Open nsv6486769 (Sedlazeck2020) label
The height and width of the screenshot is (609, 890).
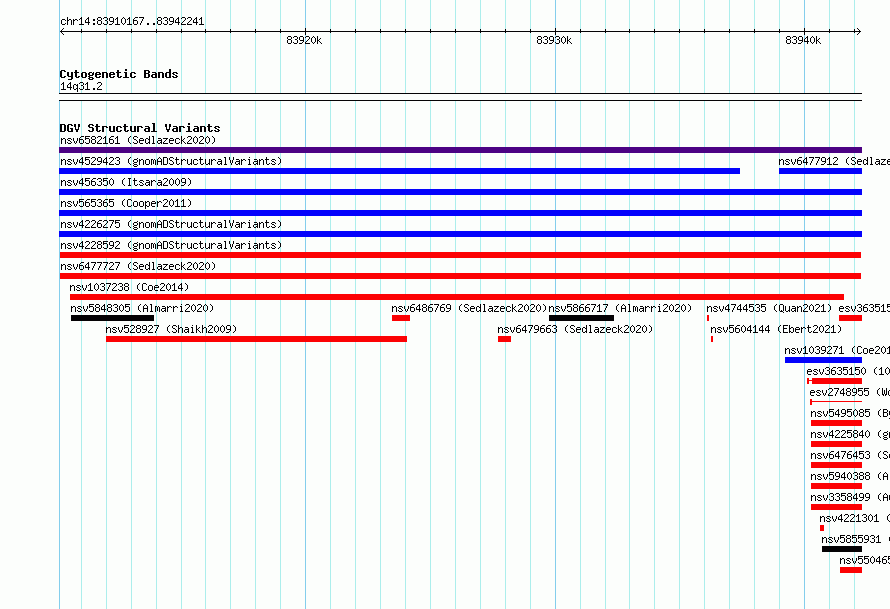tap(469, 308)
